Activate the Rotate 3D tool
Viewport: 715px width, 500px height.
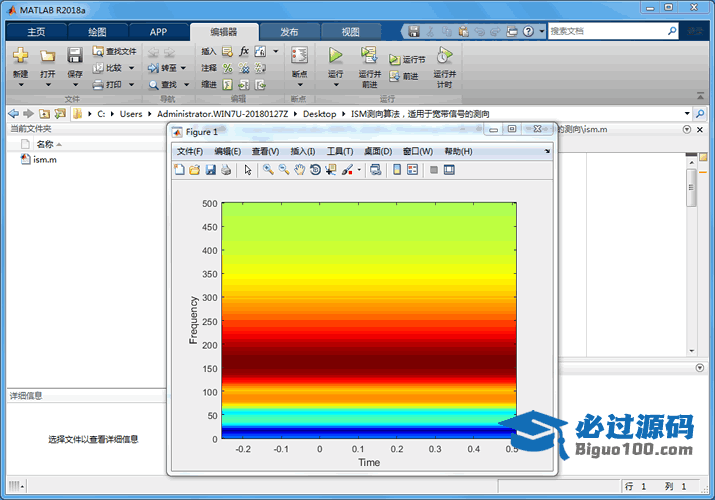(315, 170)
